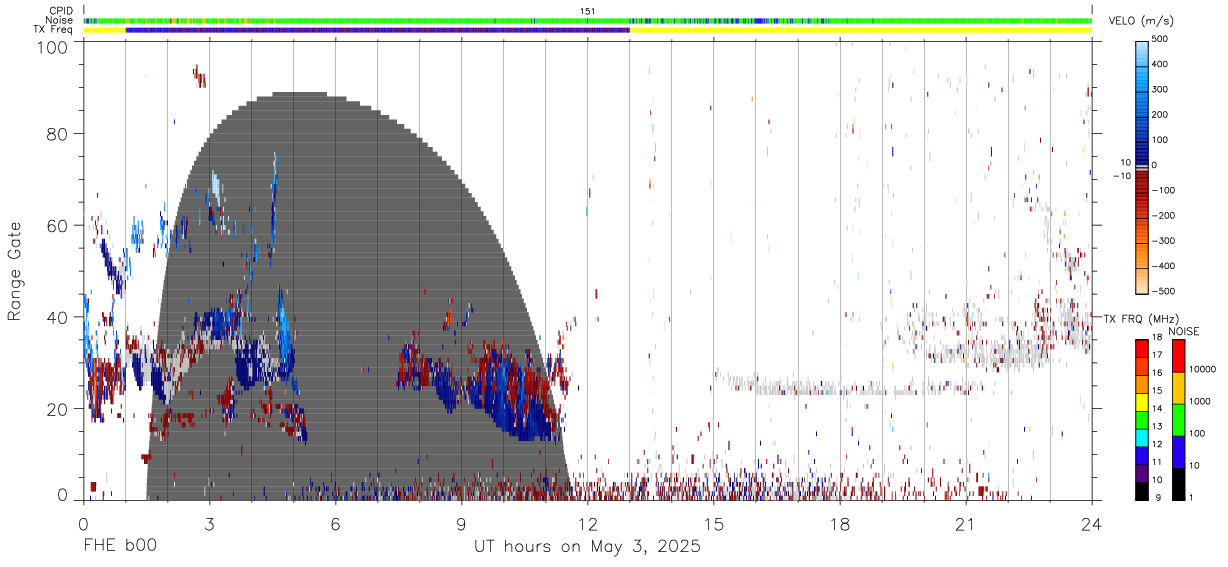Click the 24 tick on UT hours axis
Viewport: 1228px width, 567px height.
click(1092, 524)
